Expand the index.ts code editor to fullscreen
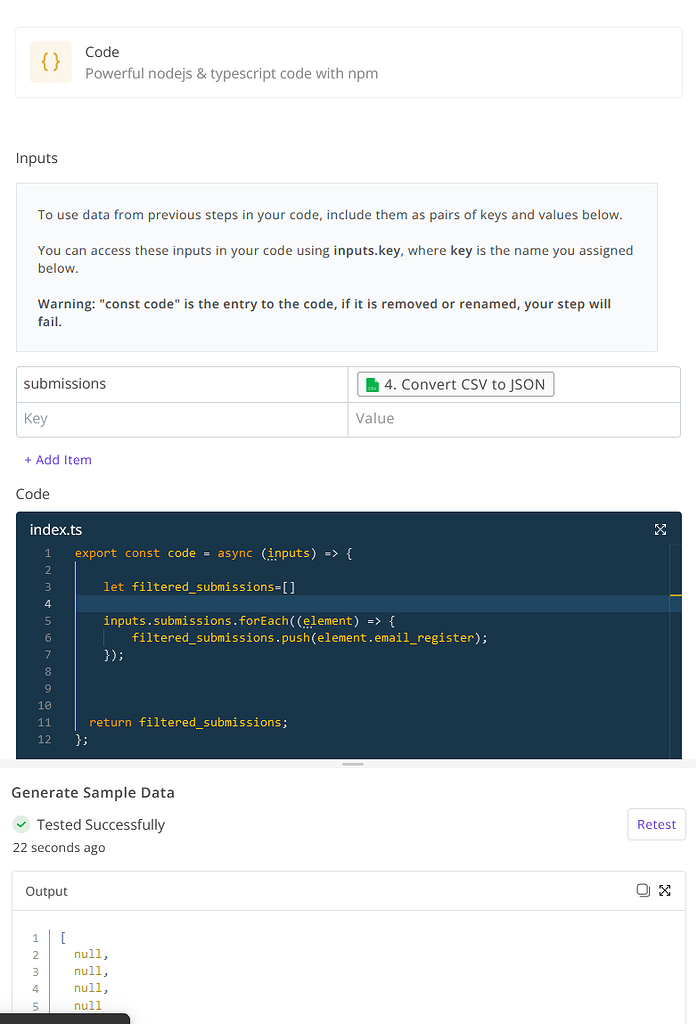 pos(660,529)
